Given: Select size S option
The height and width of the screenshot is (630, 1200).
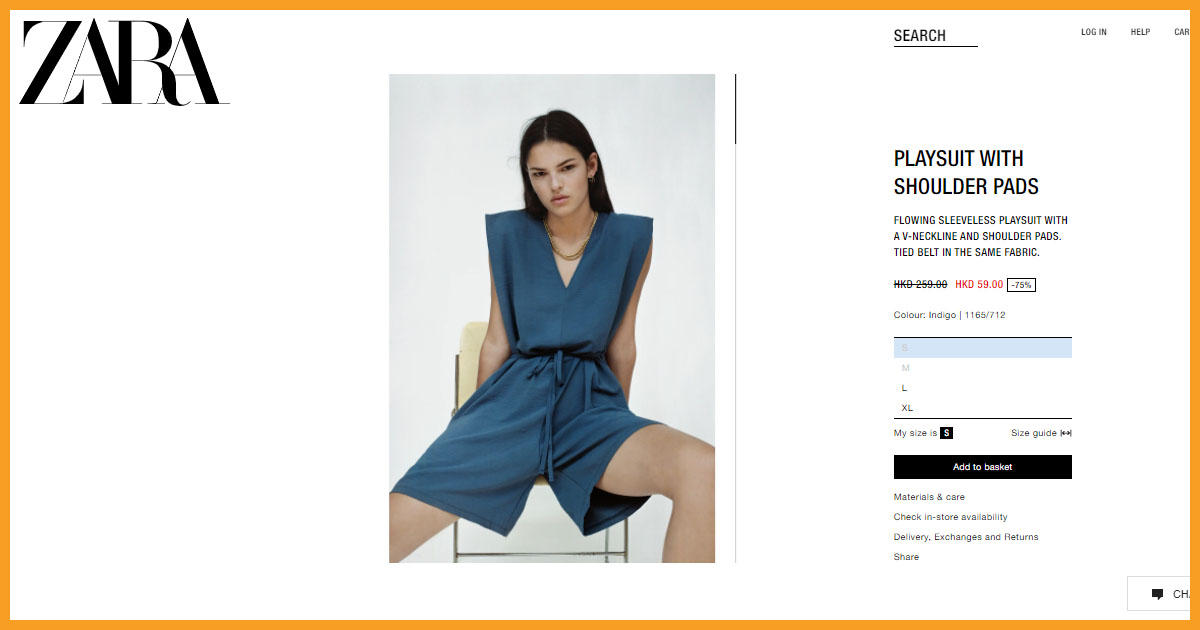Looking at the screenshot, I should 982,348.
